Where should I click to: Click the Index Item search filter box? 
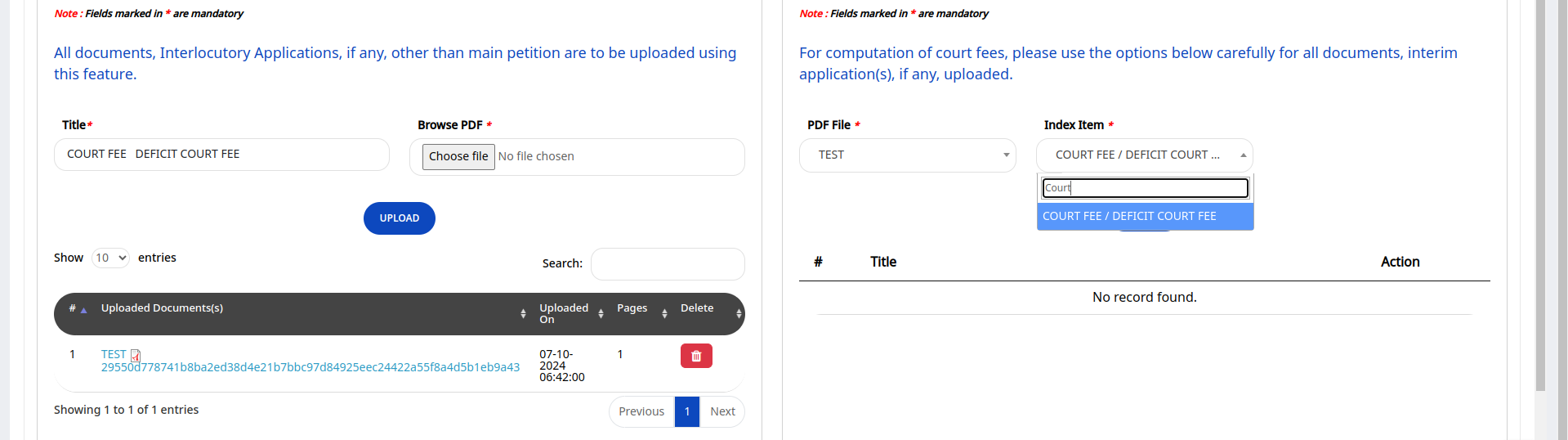pyautogui.click(x=1144, y=188)
